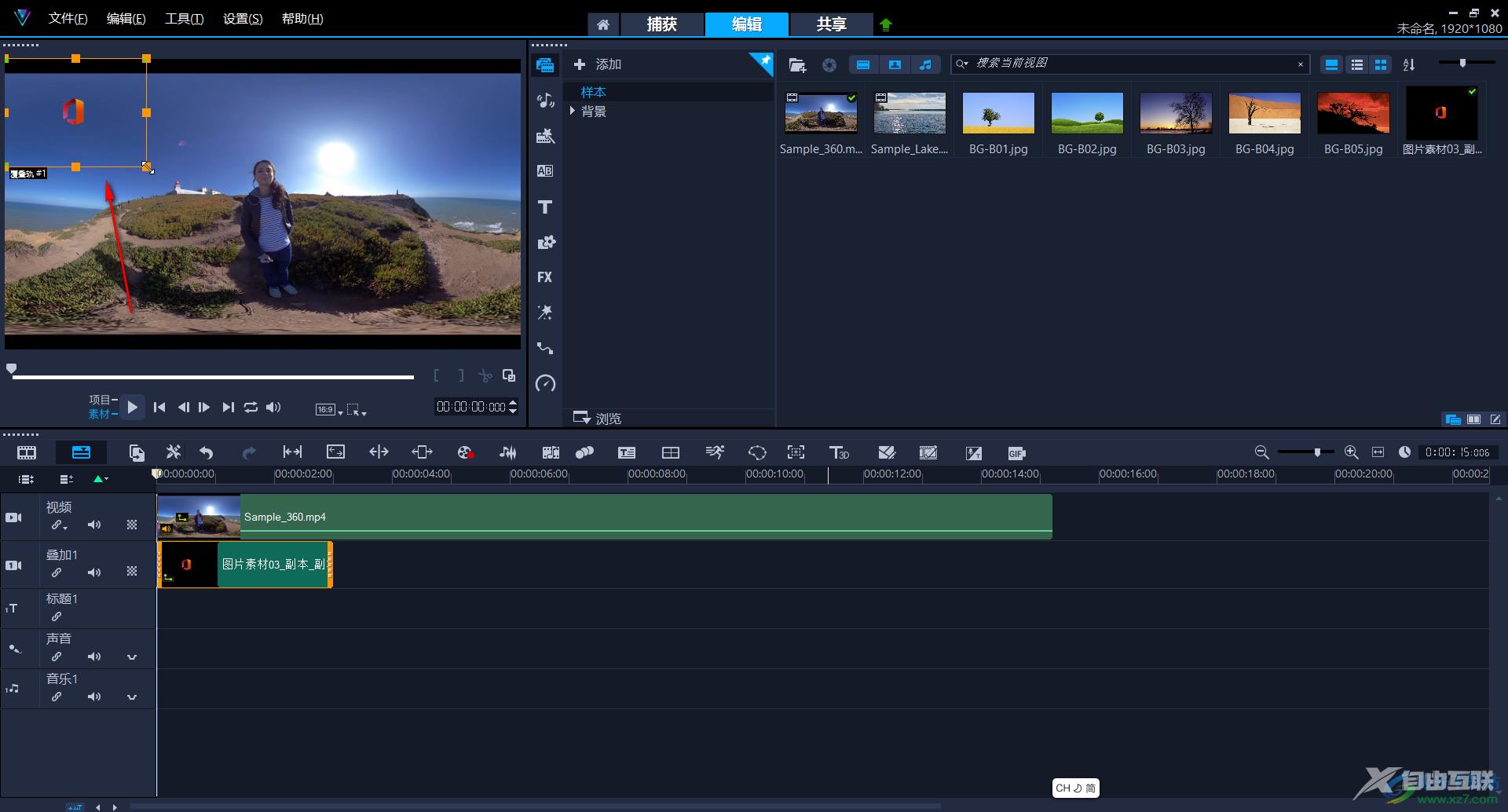This screenshot has width=1508, height=812.
Task: Expand the 音乐1 track options chevron
Action: tap(132, 697)
